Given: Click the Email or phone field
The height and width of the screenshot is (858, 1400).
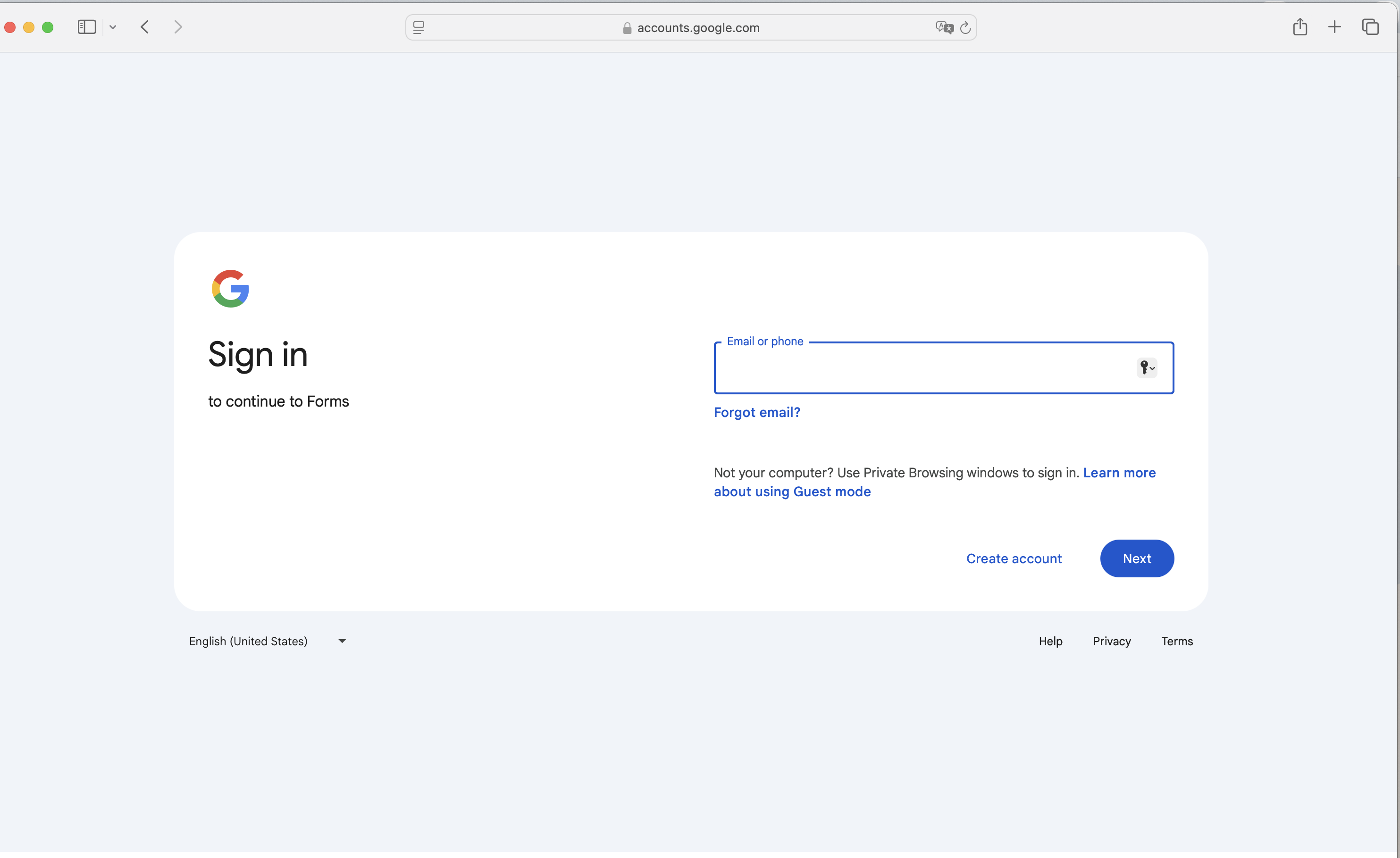Looking at the screenshot, I should 921,368.
